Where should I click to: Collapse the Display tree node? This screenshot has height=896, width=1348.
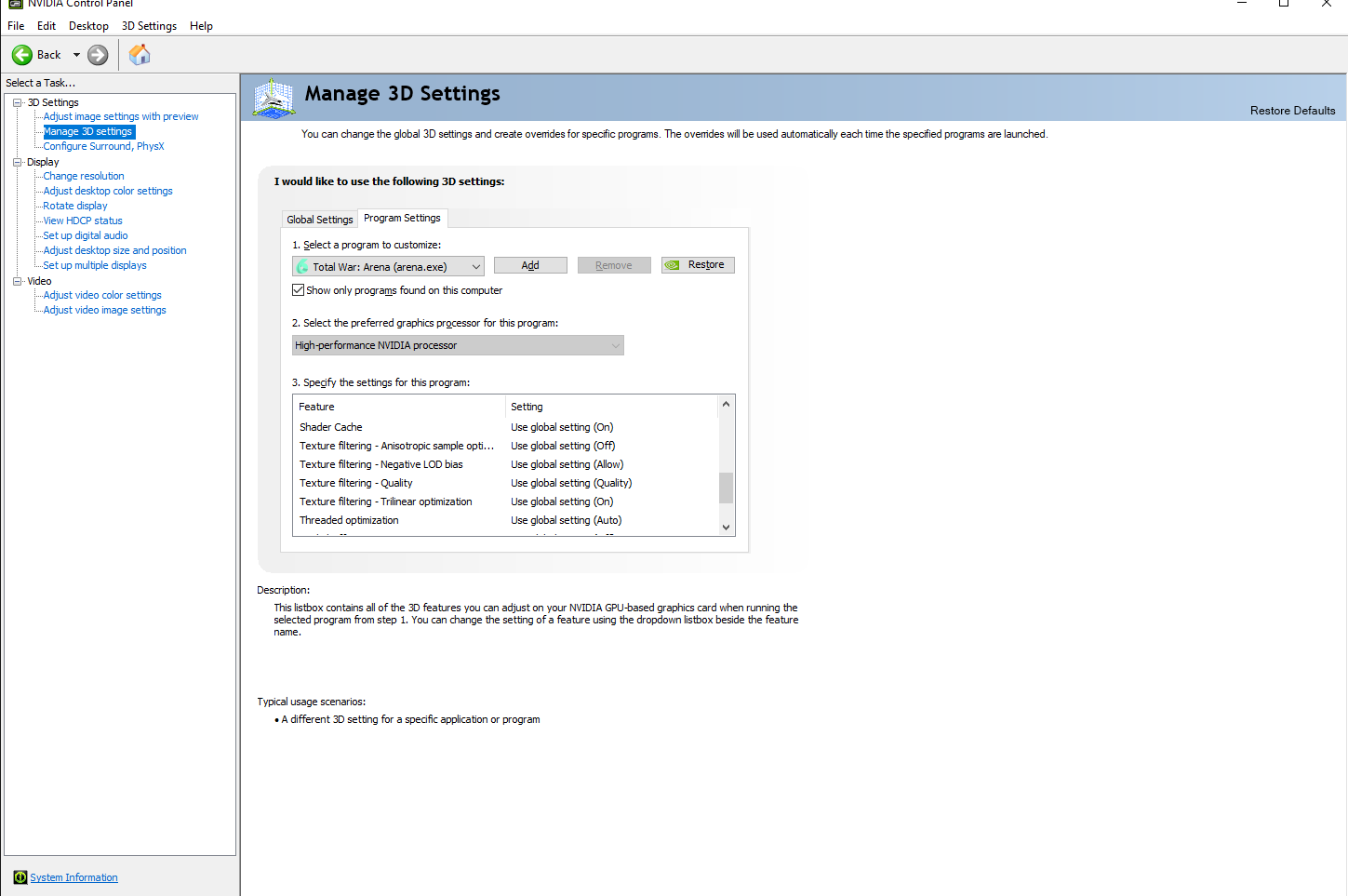(x=18, y=162)
